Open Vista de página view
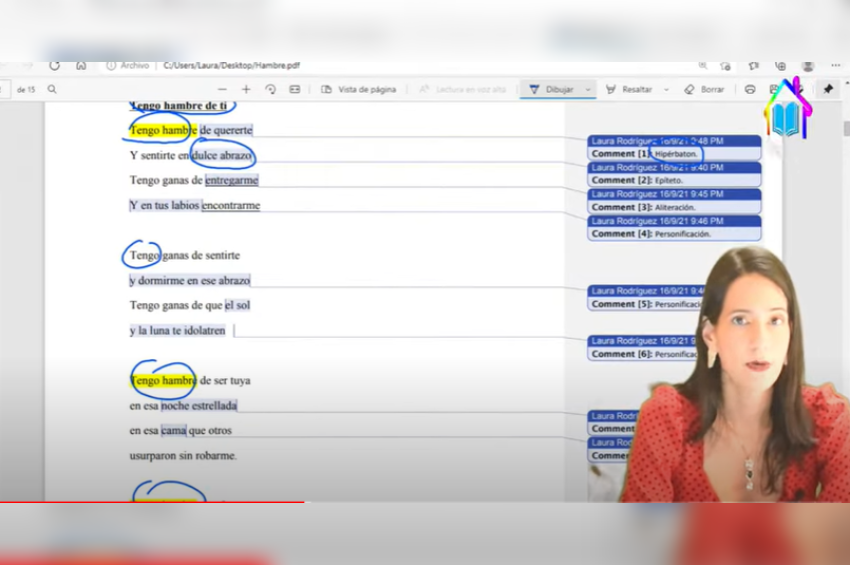Screen dimensions: 850x565 359,89
